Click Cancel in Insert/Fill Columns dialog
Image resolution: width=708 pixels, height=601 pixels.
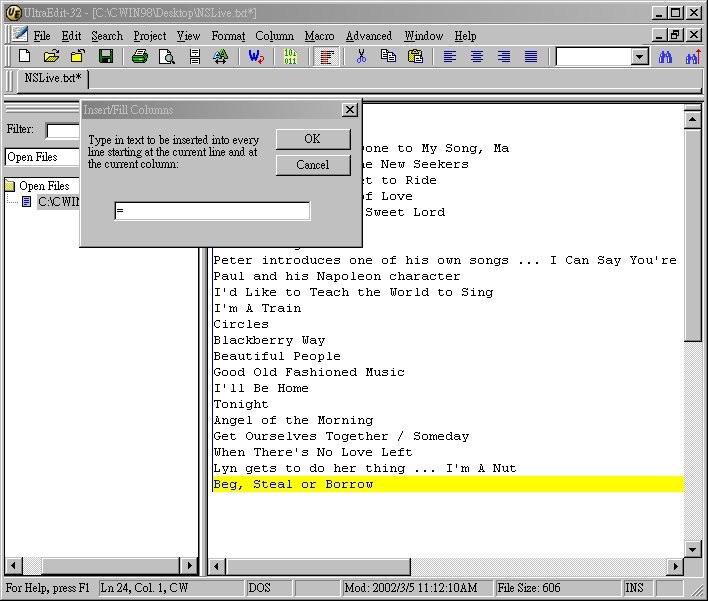[x=313, y=165]
